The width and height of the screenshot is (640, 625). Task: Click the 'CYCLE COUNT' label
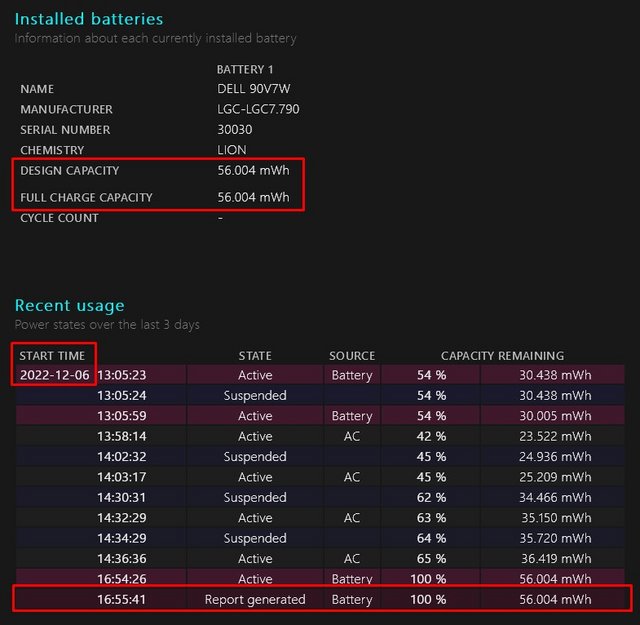point(60,218)
